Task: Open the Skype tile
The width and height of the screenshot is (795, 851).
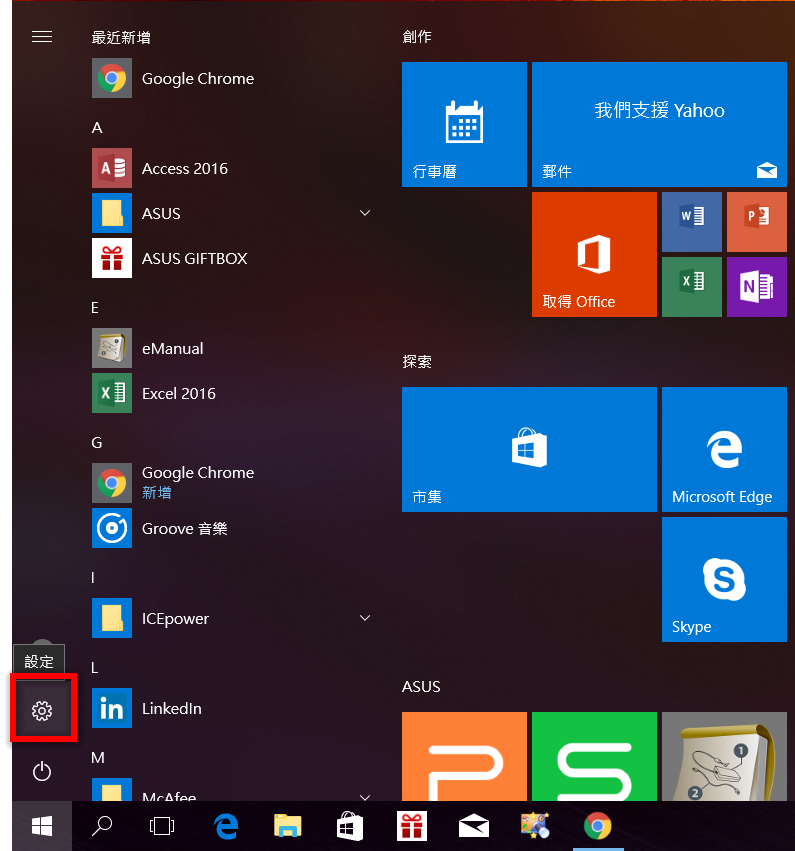Action: pyautogui.click(x=724, y=579)
